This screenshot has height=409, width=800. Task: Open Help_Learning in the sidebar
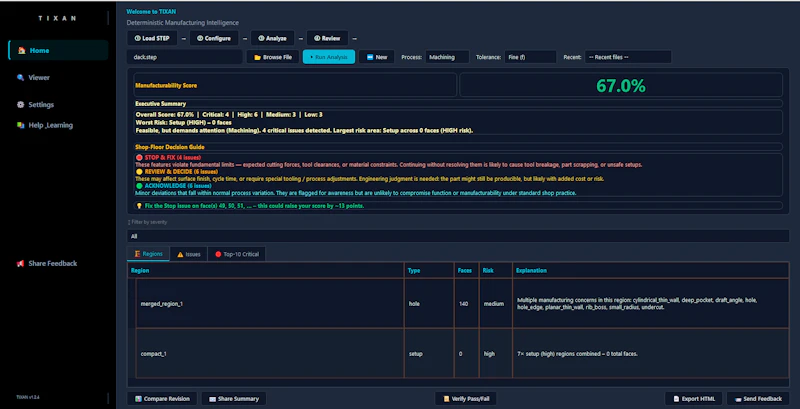tap(45, 125)
